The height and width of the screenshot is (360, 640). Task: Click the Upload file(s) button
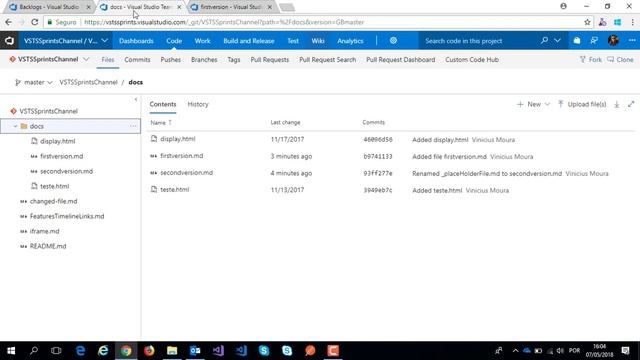[x=582, y=104]
